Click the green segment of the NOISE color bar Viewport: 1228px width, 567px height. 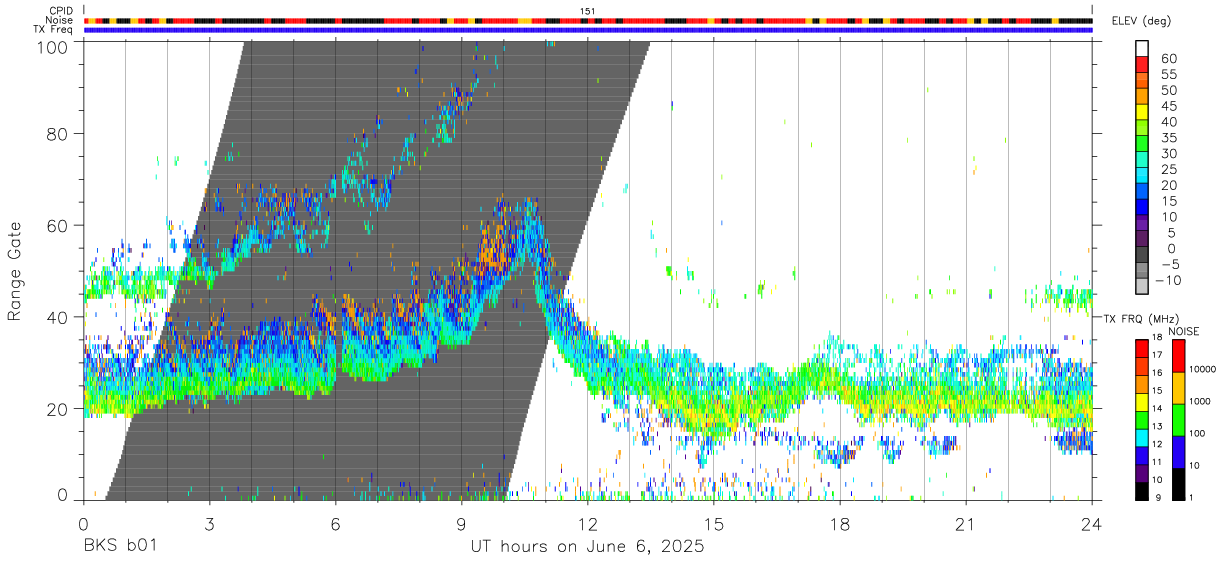point(1177,419)
